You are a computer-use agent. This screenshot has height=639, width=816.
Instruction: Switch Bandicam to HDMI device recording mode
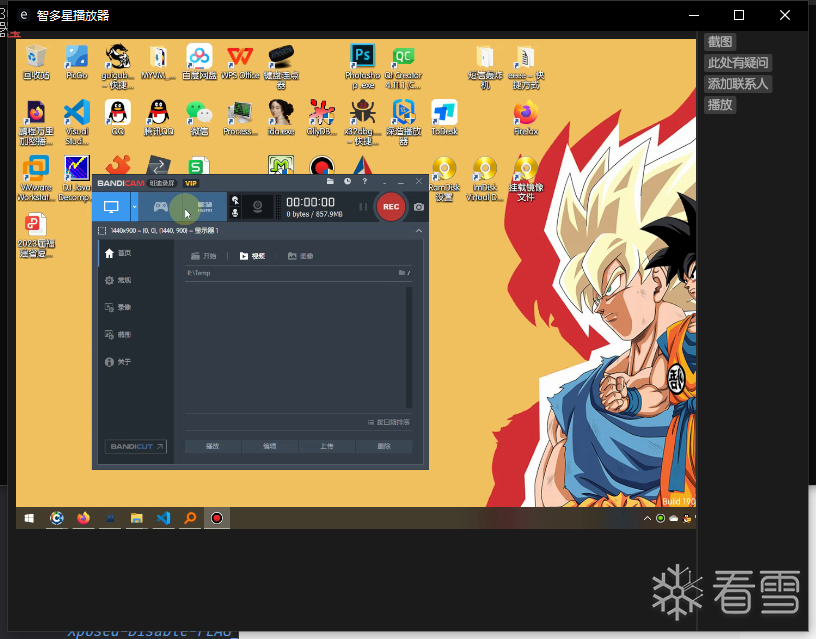tap(205, 207)
